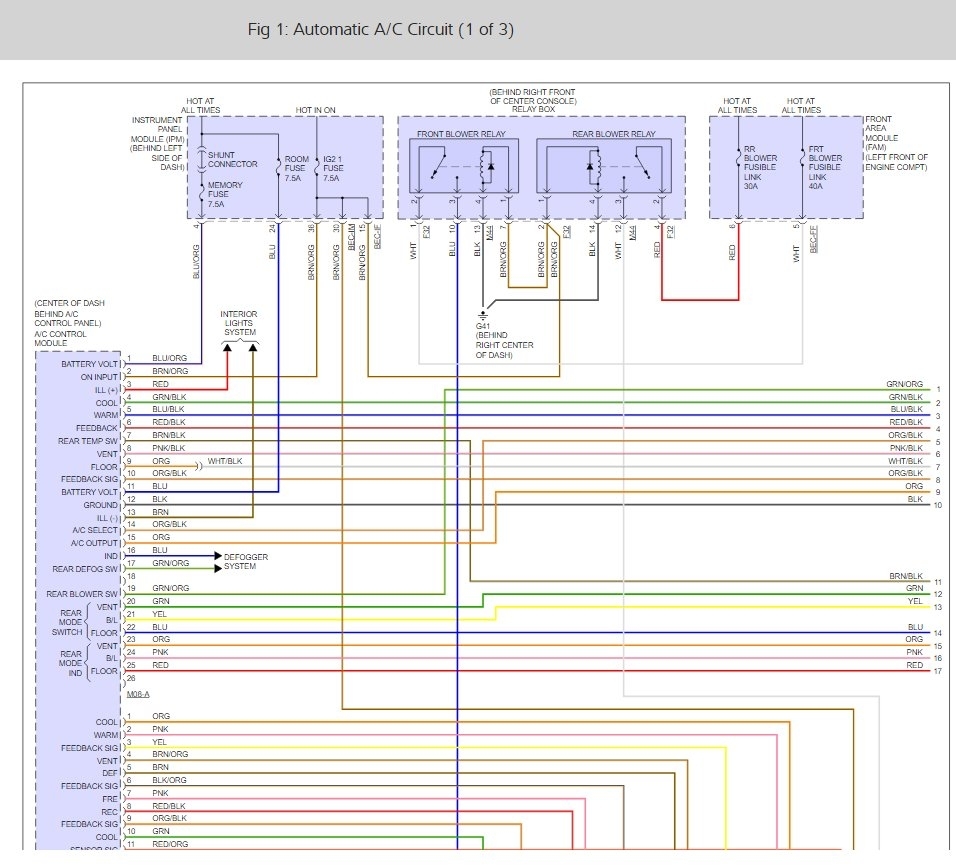The width and height of the screenshot is (956, 868).
Task: Open the BEC-IE connector reference
Action: click(x=377, y=236)
